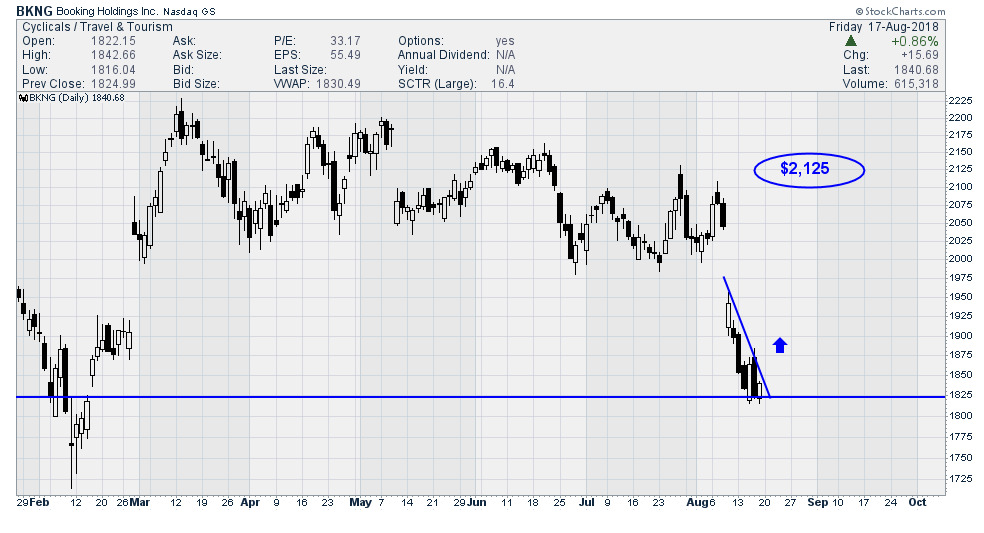Click the 2000 price axis label

click(x=960, y=259)
